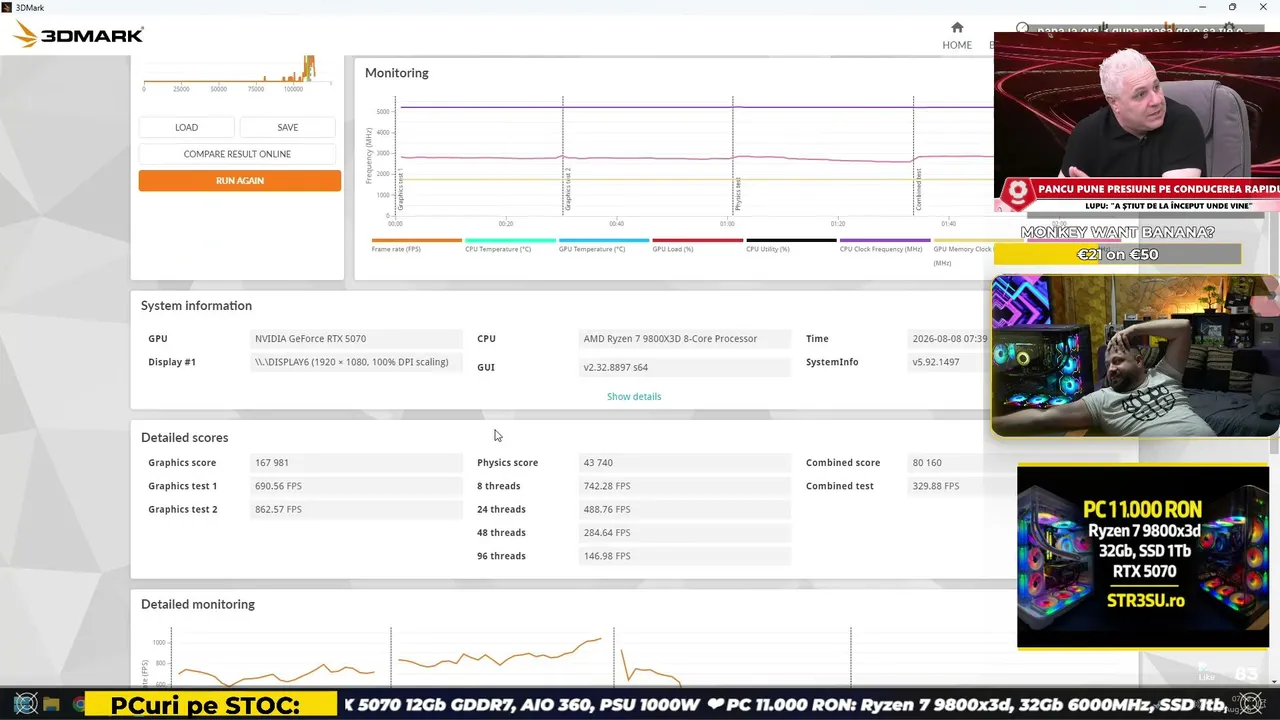Click the Combined test marker in Monitoring chart
Viewport: 1280px width, 720px height.
pyautogui.click(x=918, y=189)
